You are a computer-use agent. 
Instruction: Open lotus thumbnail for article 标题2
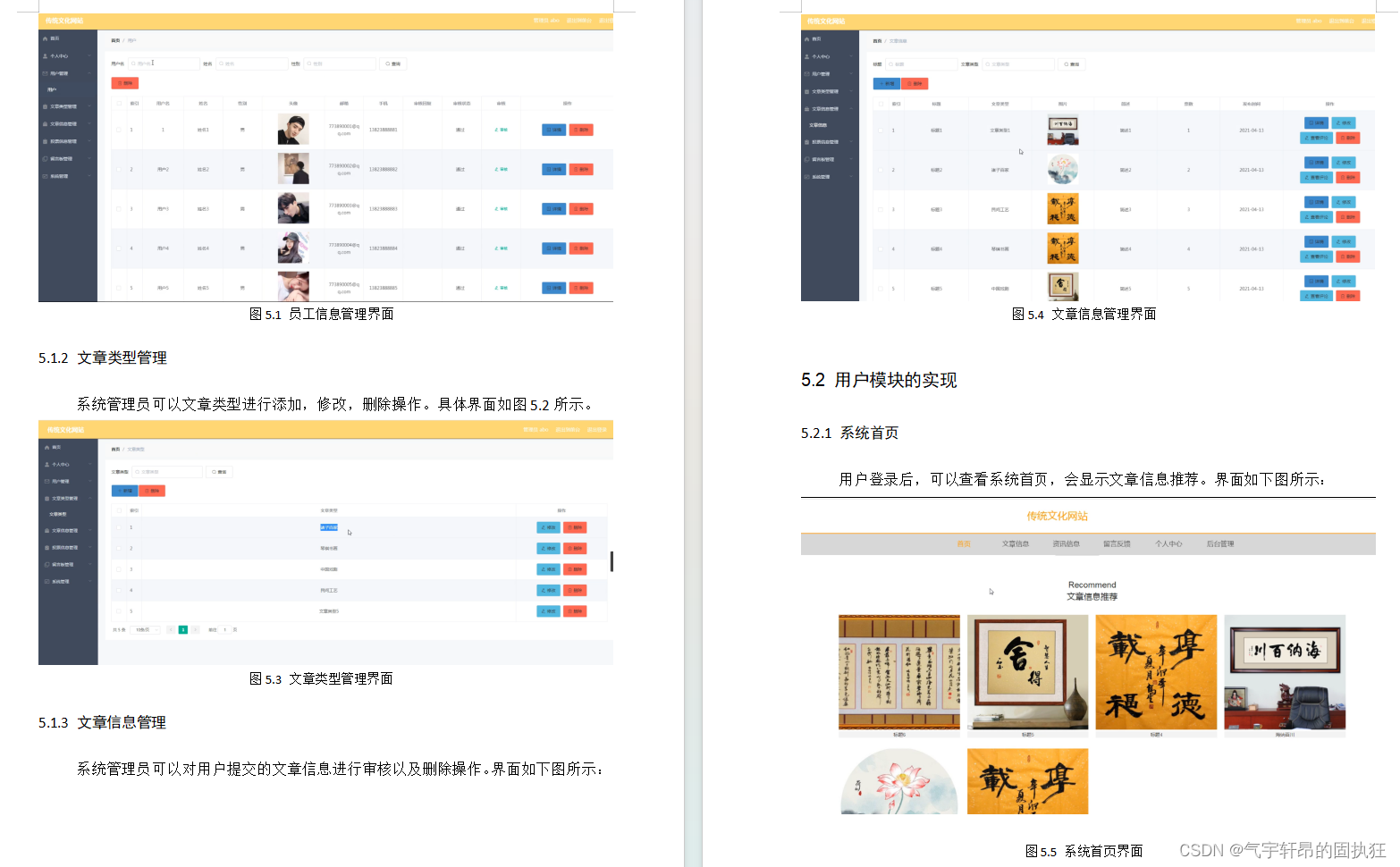(1063, 170)
